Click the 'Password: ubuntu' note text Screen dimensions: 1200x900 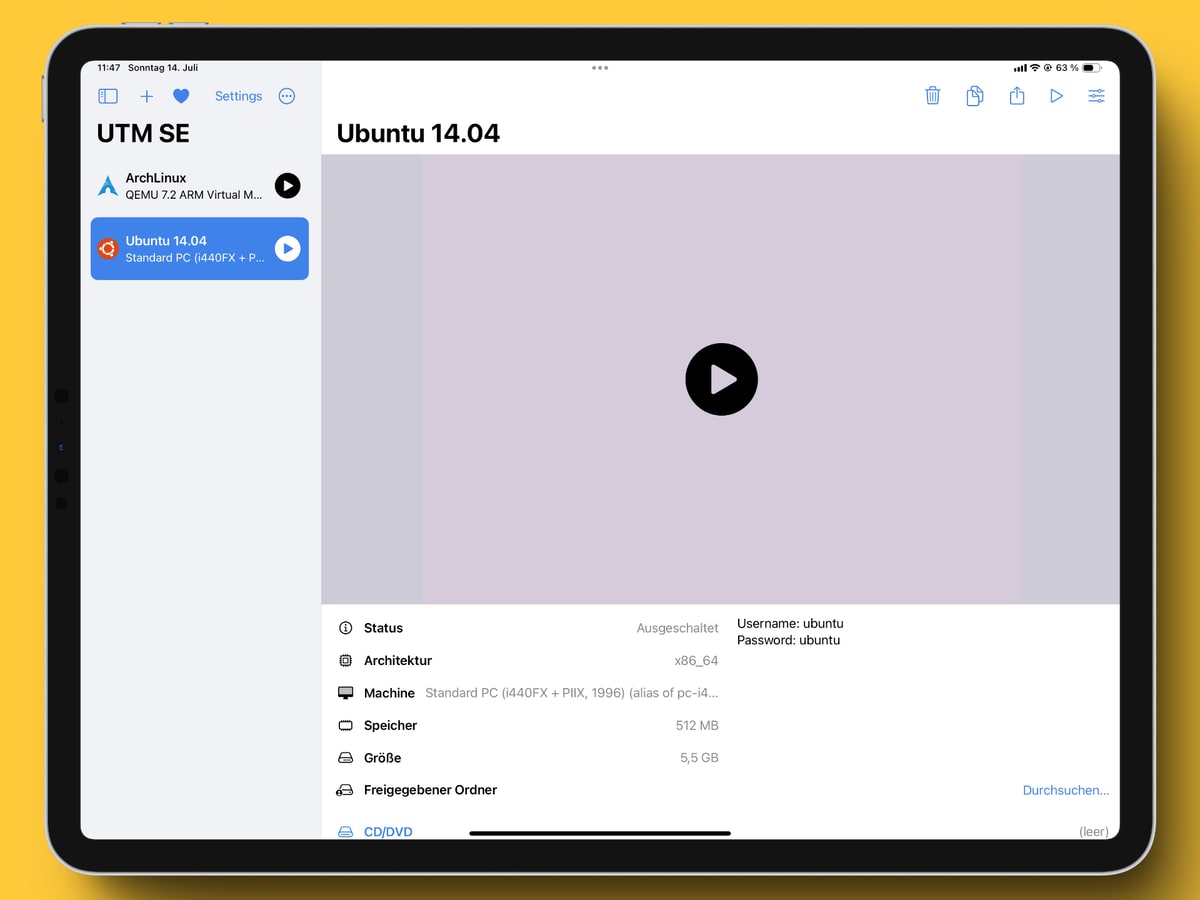[x=788, y=640]
